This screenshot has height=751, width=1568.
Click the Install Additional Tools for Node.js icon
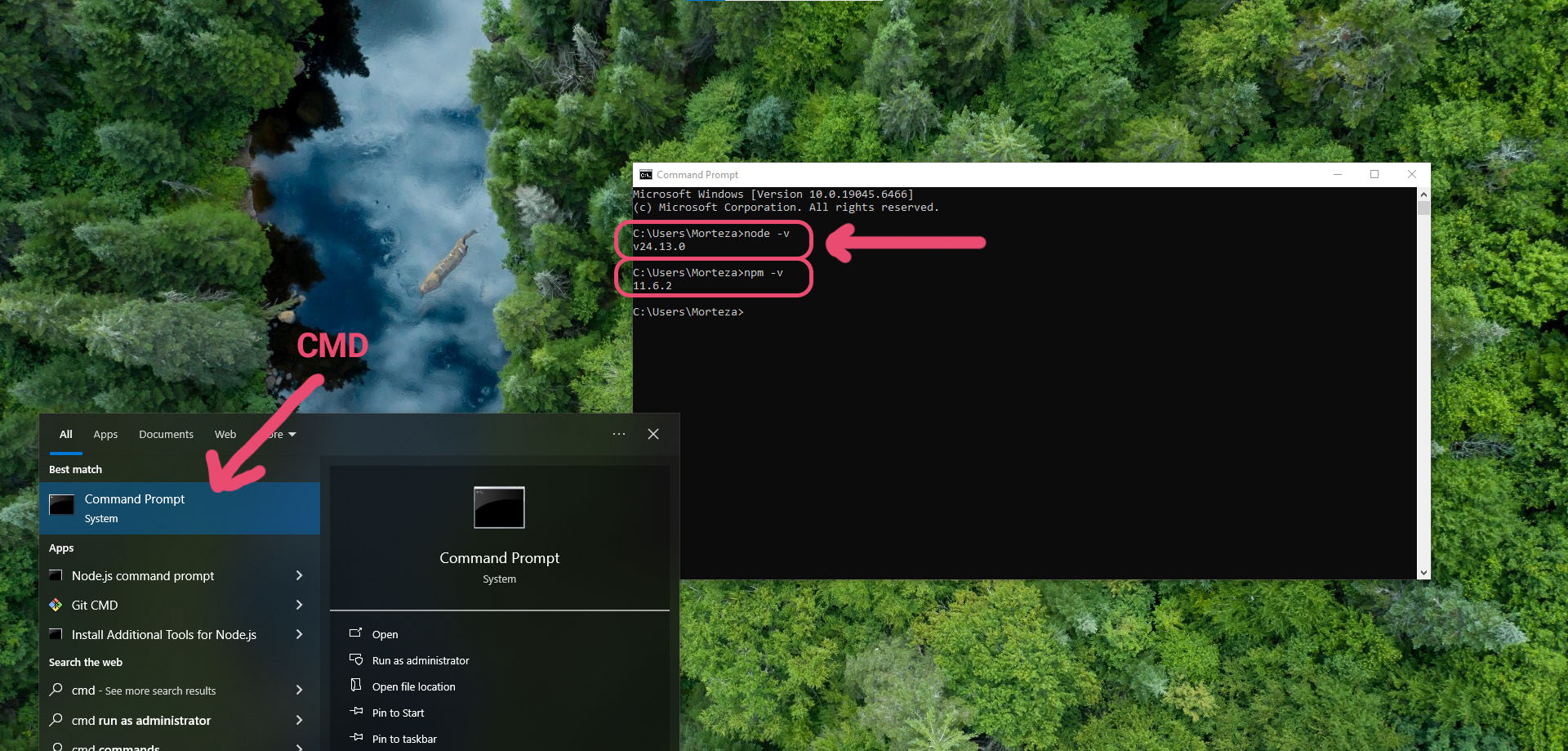(56, 634)
